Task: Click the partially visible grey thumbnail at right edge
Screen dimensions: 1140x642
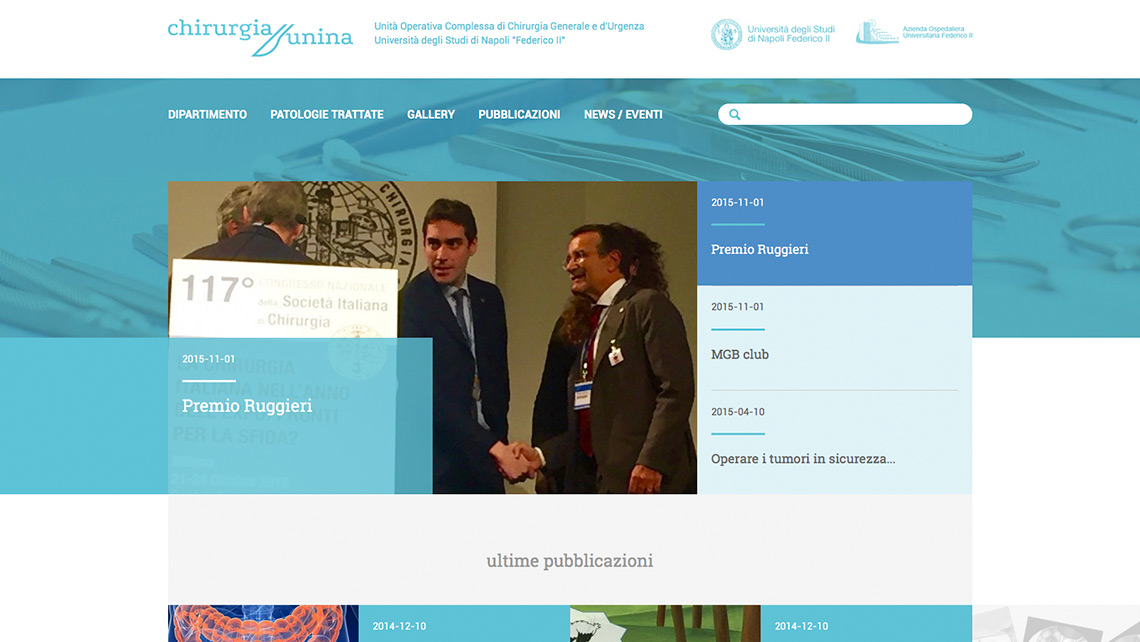Action: pyautogui.click(x=1055, y=623)
